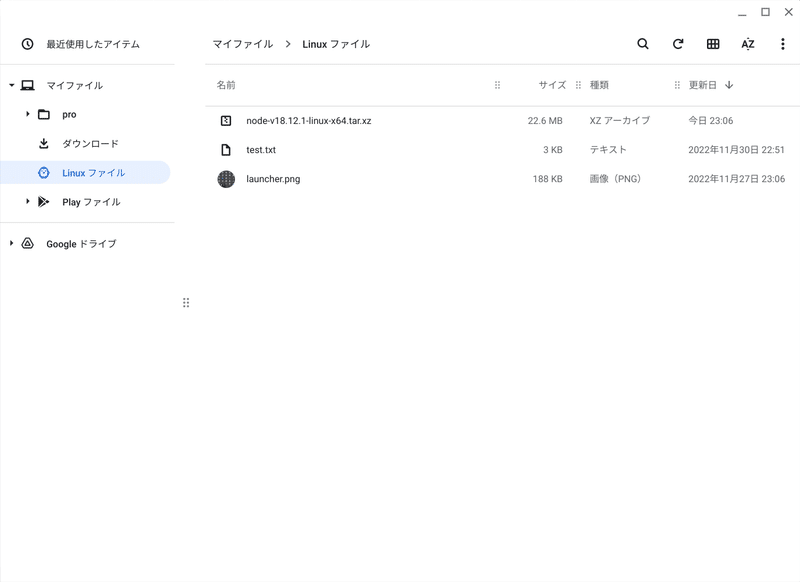
Task: Click Linux ファイル breadcrumb
Action: [x=336, y=44]
